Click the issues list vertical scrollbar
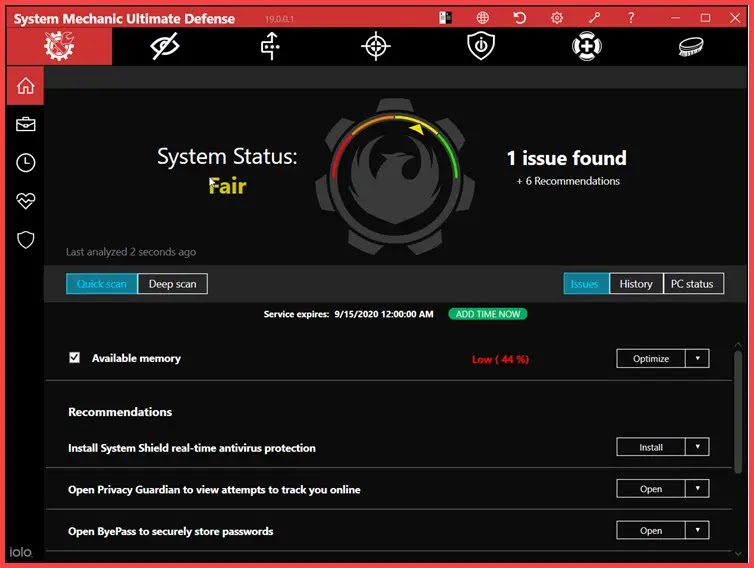The height and width of the screenshot is (568, 754). pos(738,412)
